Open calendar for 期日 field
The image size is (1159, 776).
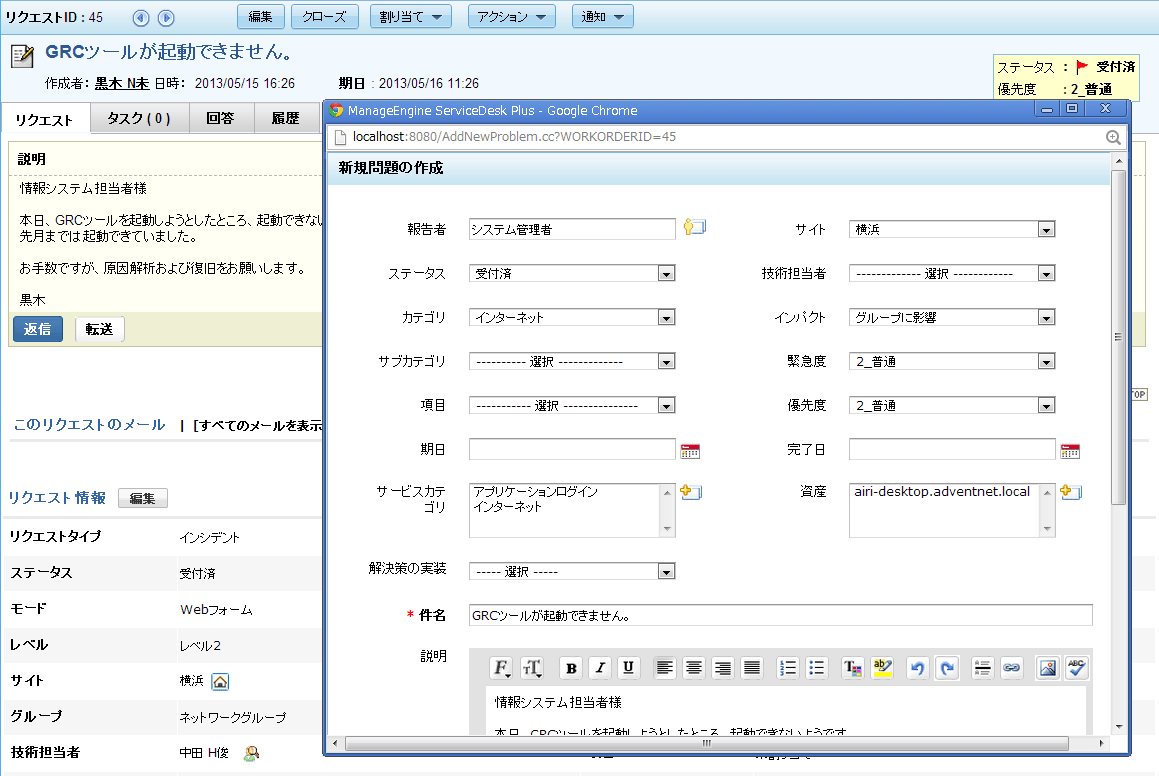(x=690, y=450)
